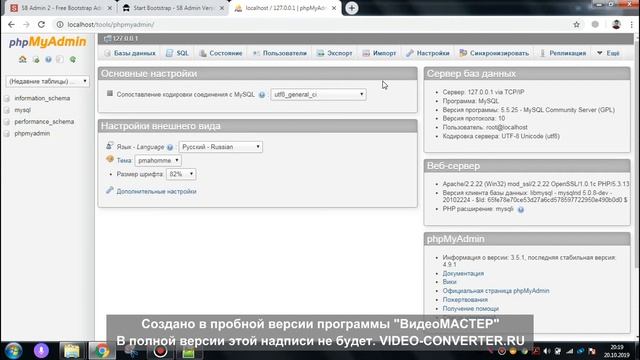This screenshot has height=360, width=640.
Task: Click the Chrome icon in taskbar
Action: click(102, 351)
